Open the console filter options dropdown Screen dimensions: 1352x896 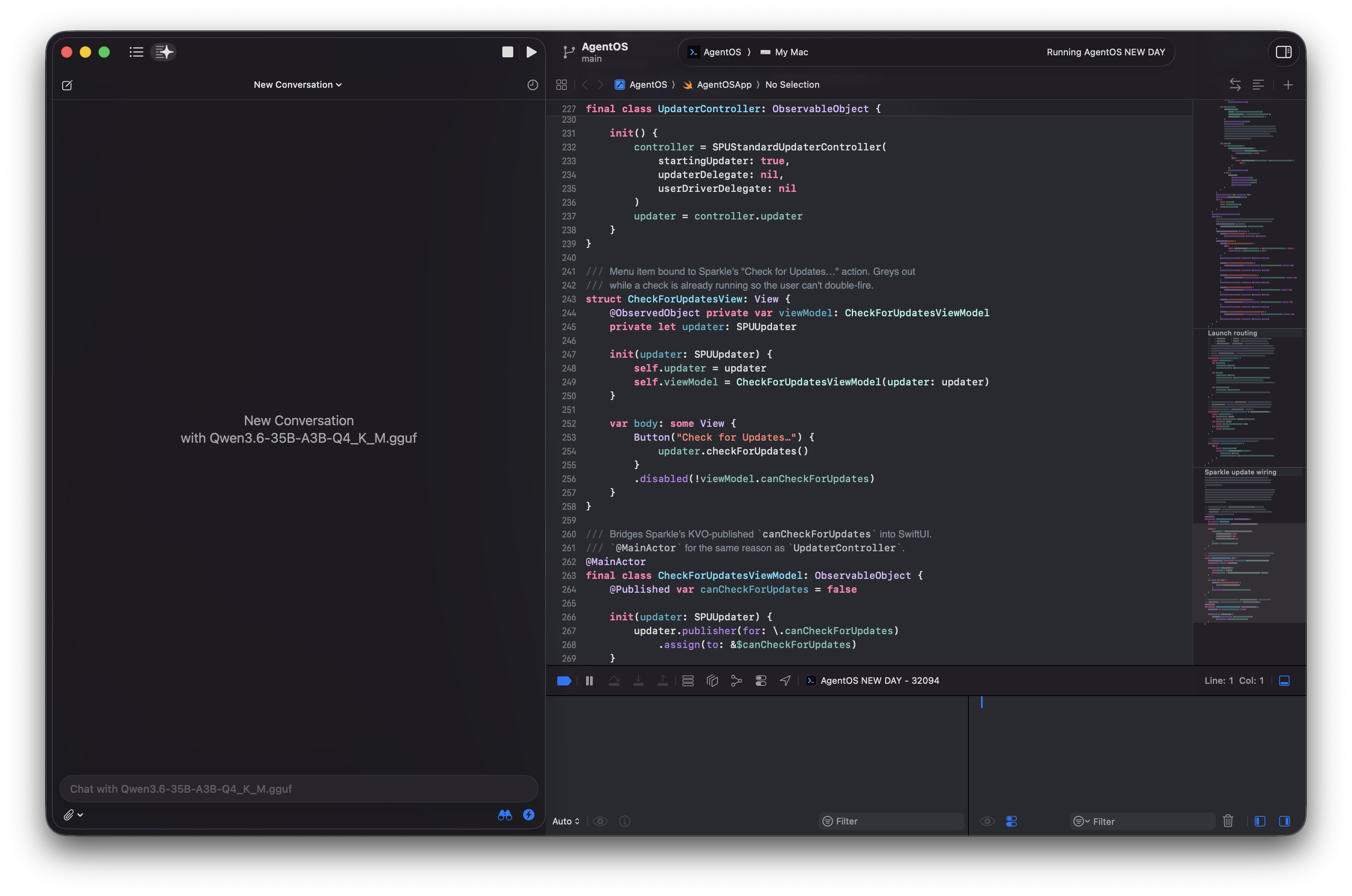(x=1081, y=821)
